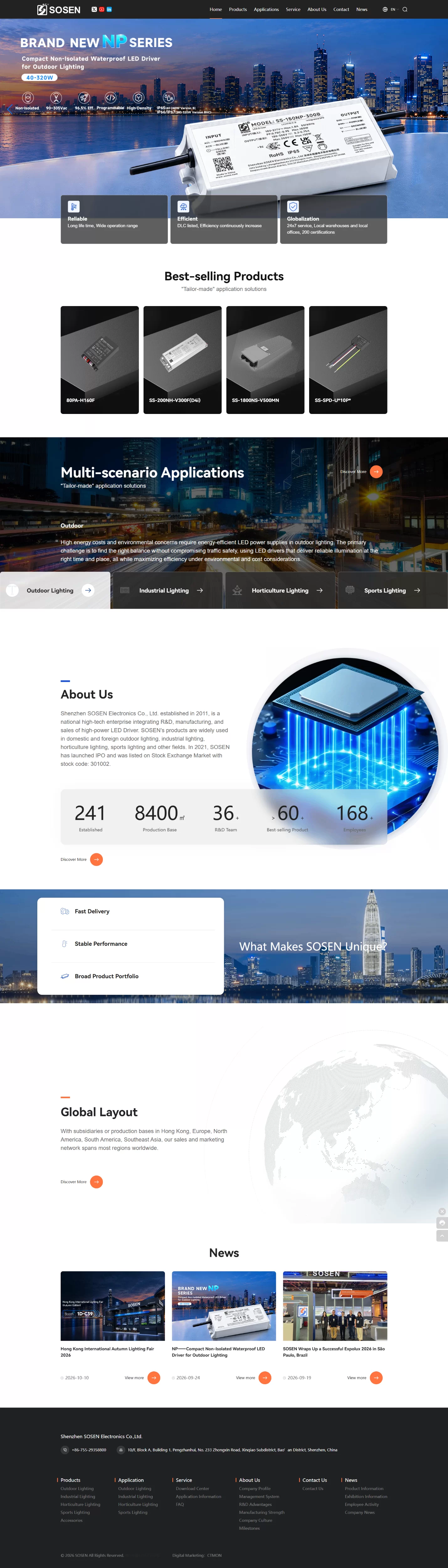Open the customer service headset icon

point(443,1223)
